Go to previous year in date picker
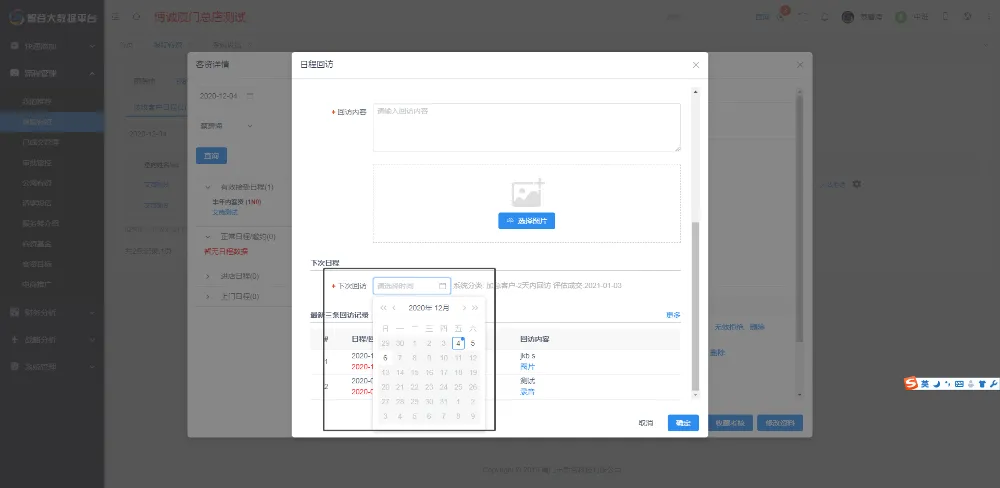 pyautogui.click(x=383, y=308)
